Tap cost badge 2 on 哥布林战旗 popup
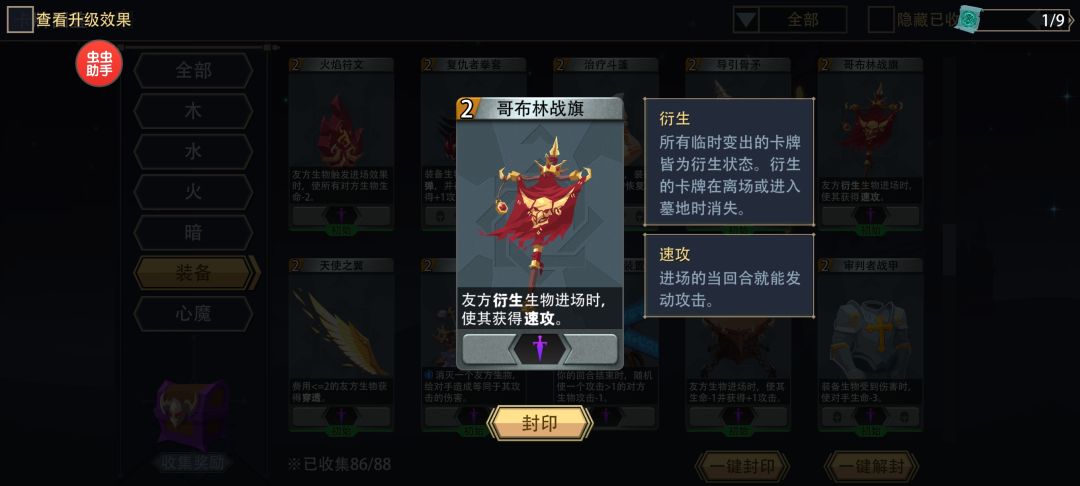 [468, 109]
